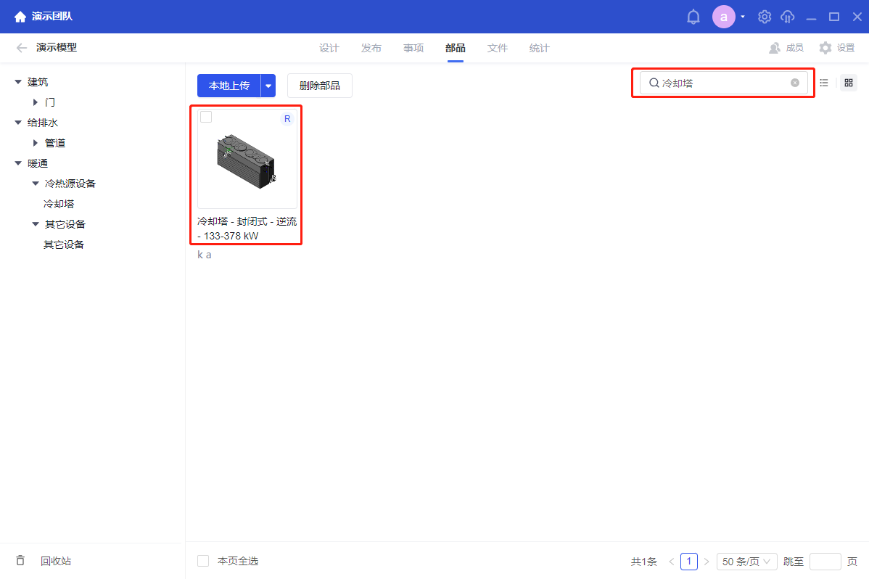Screen dimensions: 869x579
Task: Open the cloud upload icon
Action: coord(788,17)
